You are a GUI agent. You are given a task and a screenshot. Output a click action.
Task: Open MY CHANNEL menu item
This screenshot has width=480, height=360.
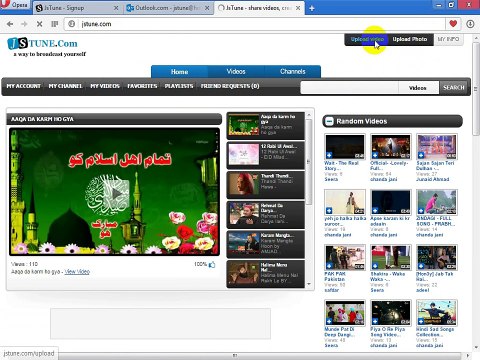point(65,86)
